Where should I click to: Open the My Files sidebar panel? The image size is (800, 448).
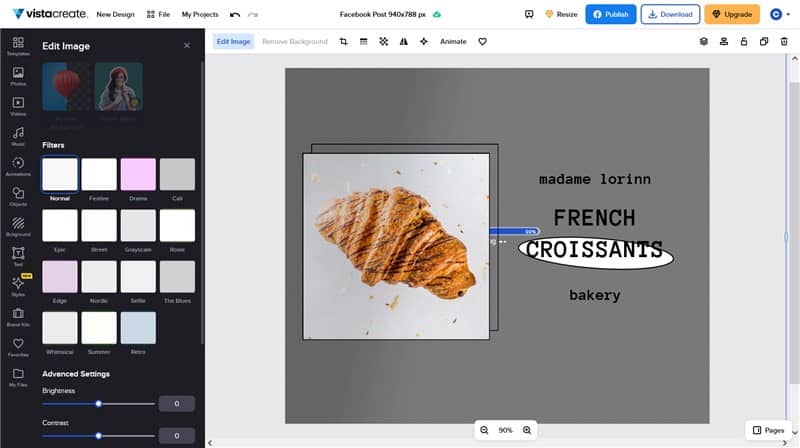(x=18, y=377)
